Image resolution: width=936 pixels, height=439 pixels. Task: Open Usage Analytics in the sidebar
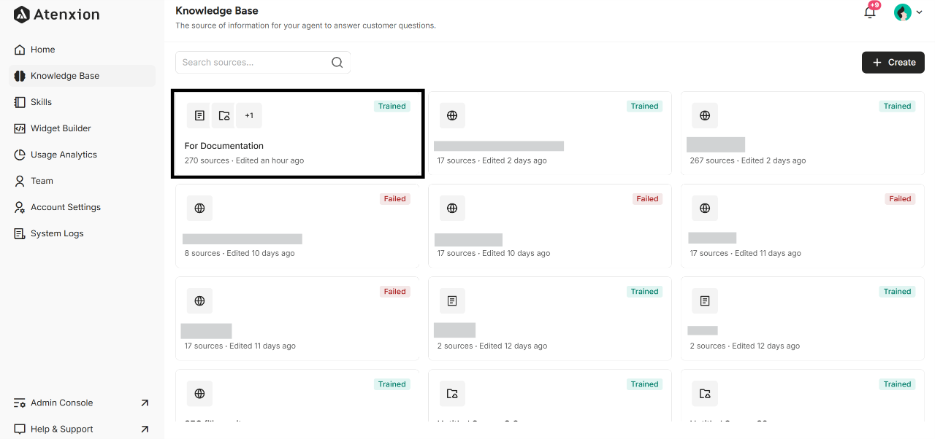pyautogui.click(x=82, y=155)
